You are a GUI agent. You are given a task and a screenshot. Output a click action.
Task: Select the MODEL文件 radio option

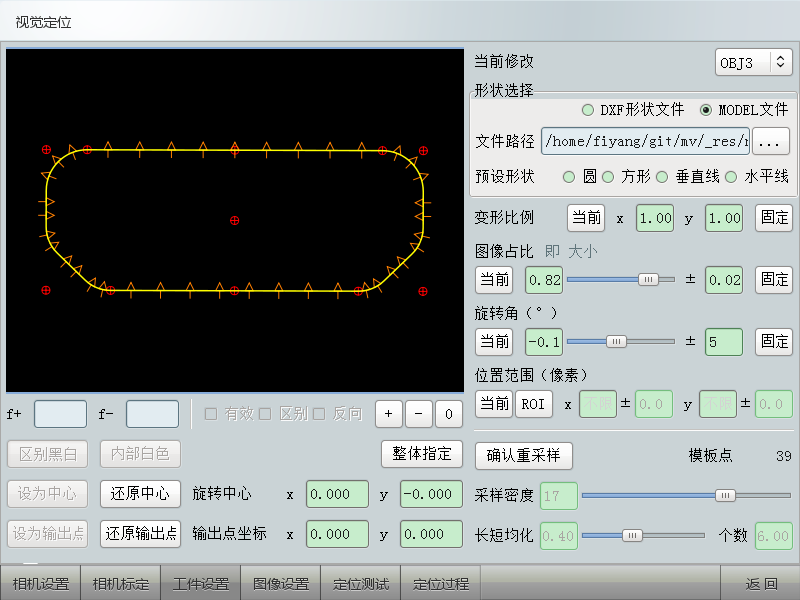point(706,109)
